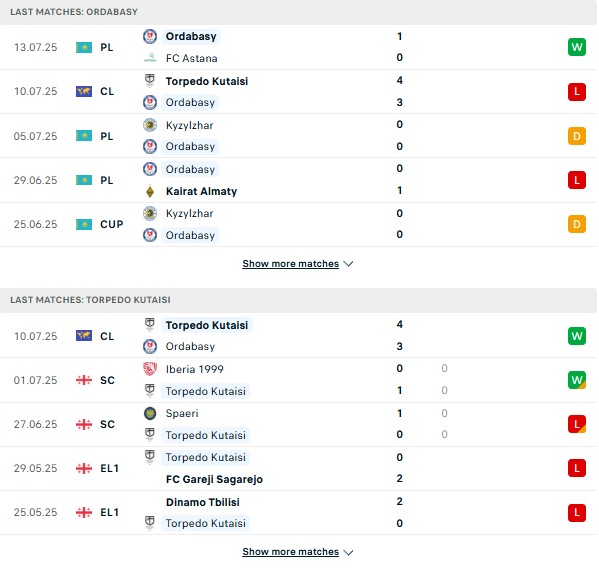
Task: Click the green W badge for 13.07.25
Action: point(576,47)
